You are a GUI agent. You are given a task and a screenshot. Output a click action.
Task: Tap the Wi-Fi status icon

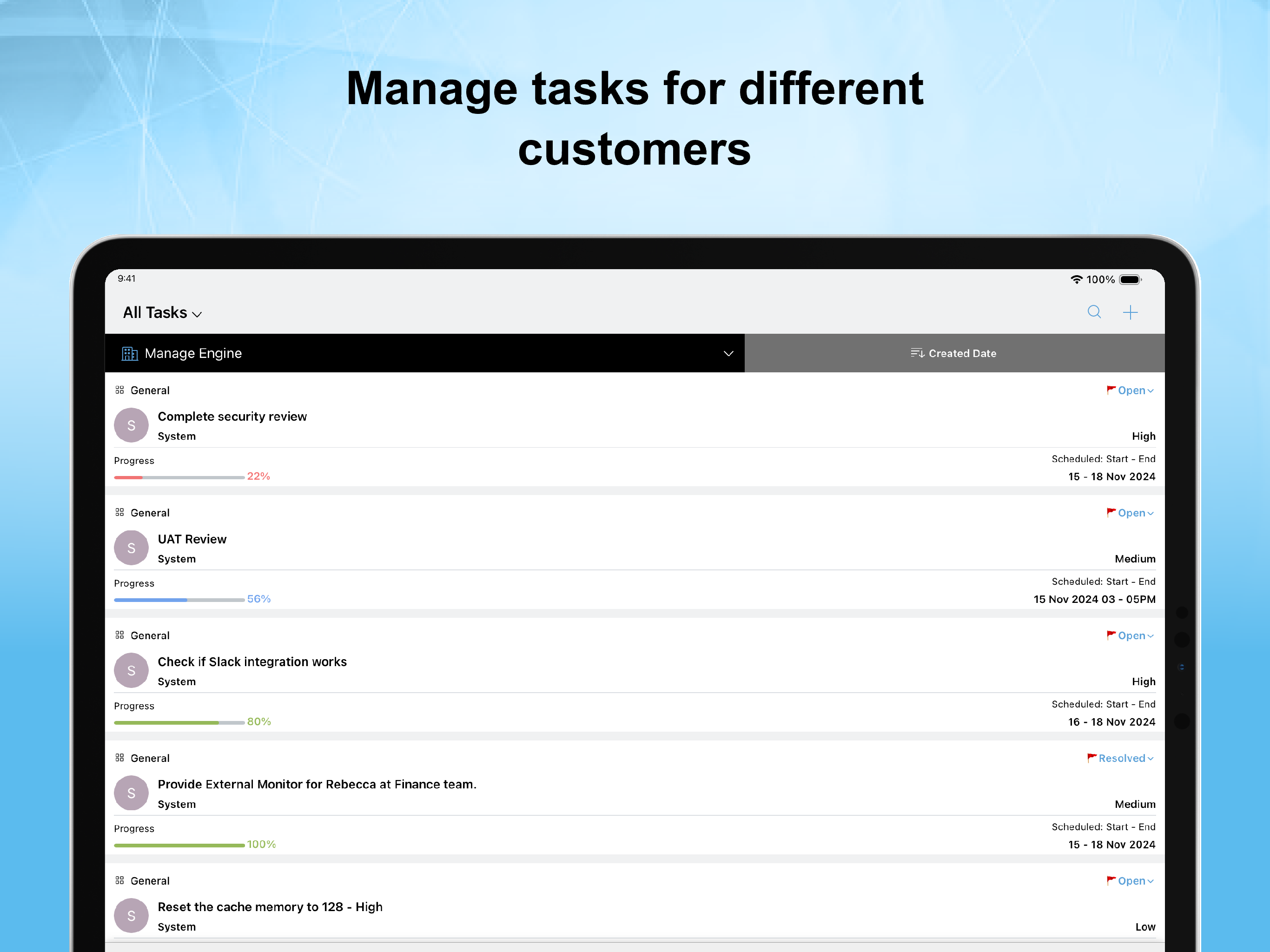click(x=1077, y=280)
